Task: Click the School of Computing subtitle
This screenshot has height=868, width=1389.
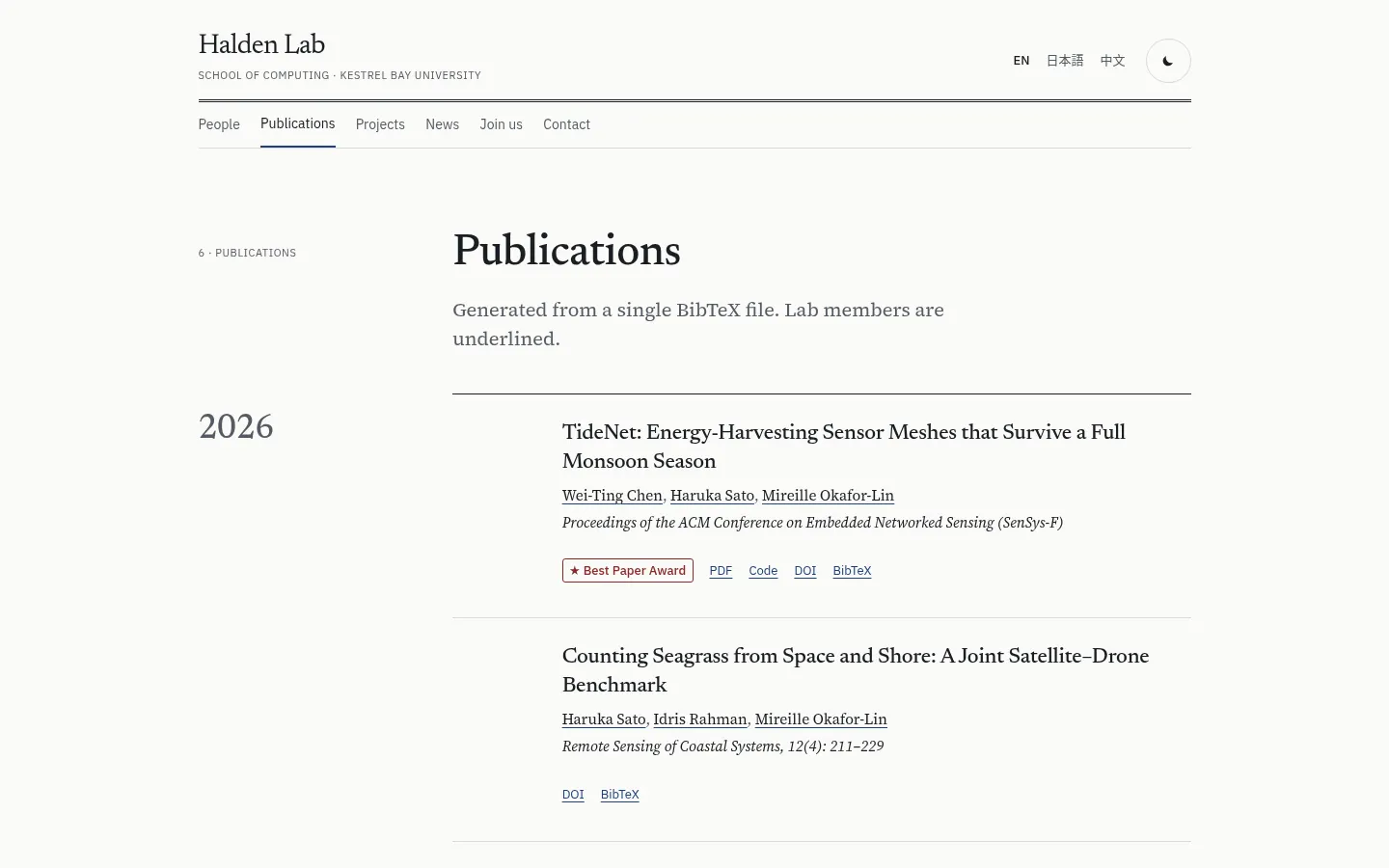Action: coord(340,75)
